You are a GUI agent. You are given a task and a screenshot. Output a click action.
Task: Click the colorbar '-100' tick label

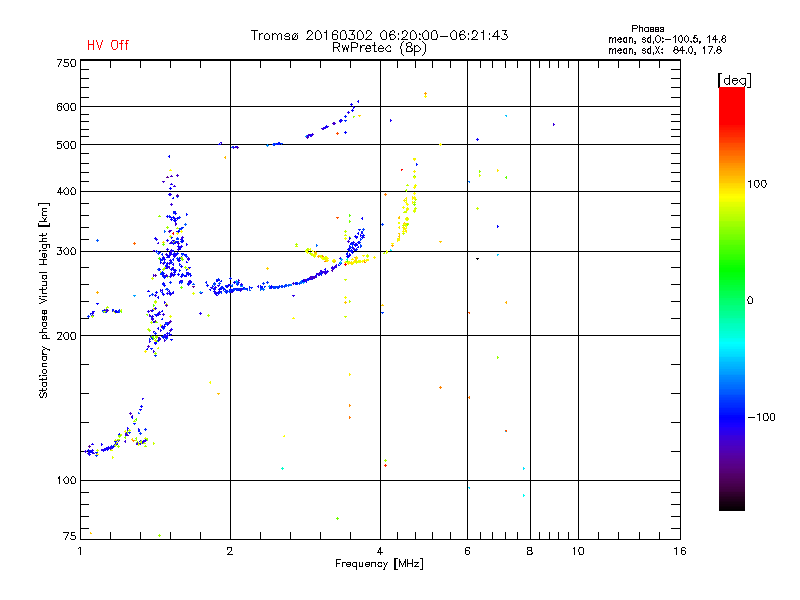point(762,417)
